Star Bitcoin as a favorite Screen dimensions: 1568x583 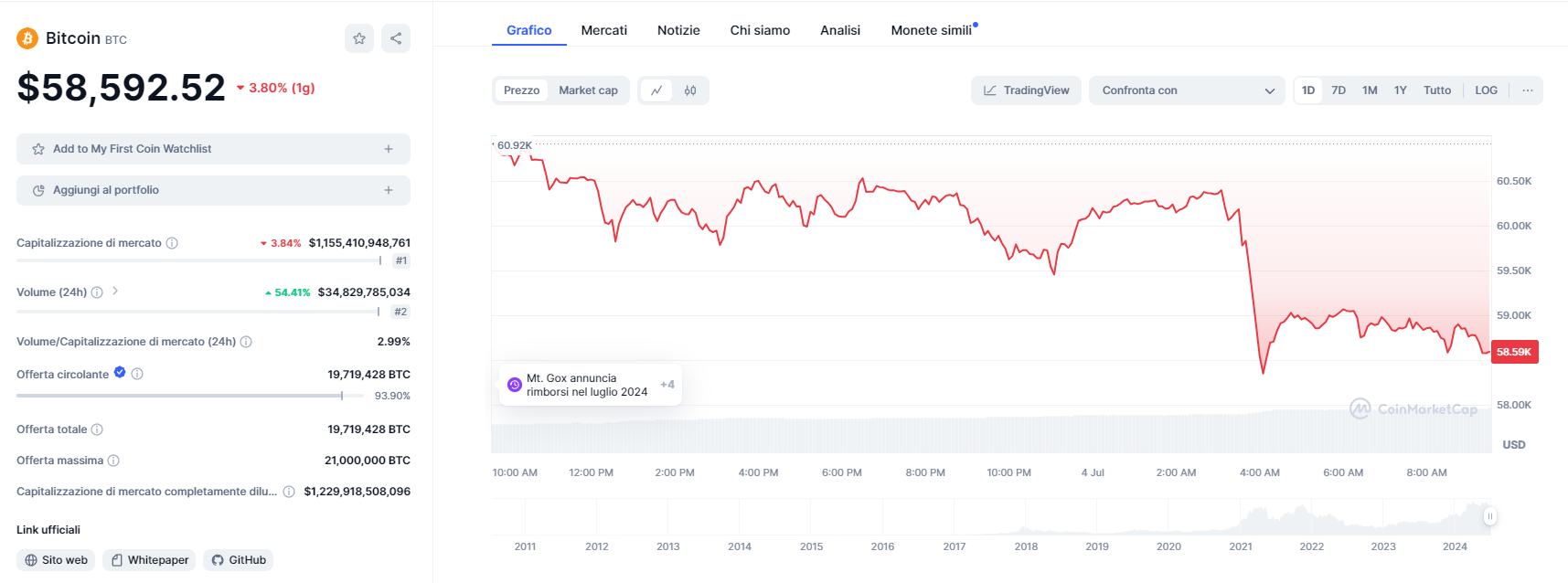pos(359,38)
